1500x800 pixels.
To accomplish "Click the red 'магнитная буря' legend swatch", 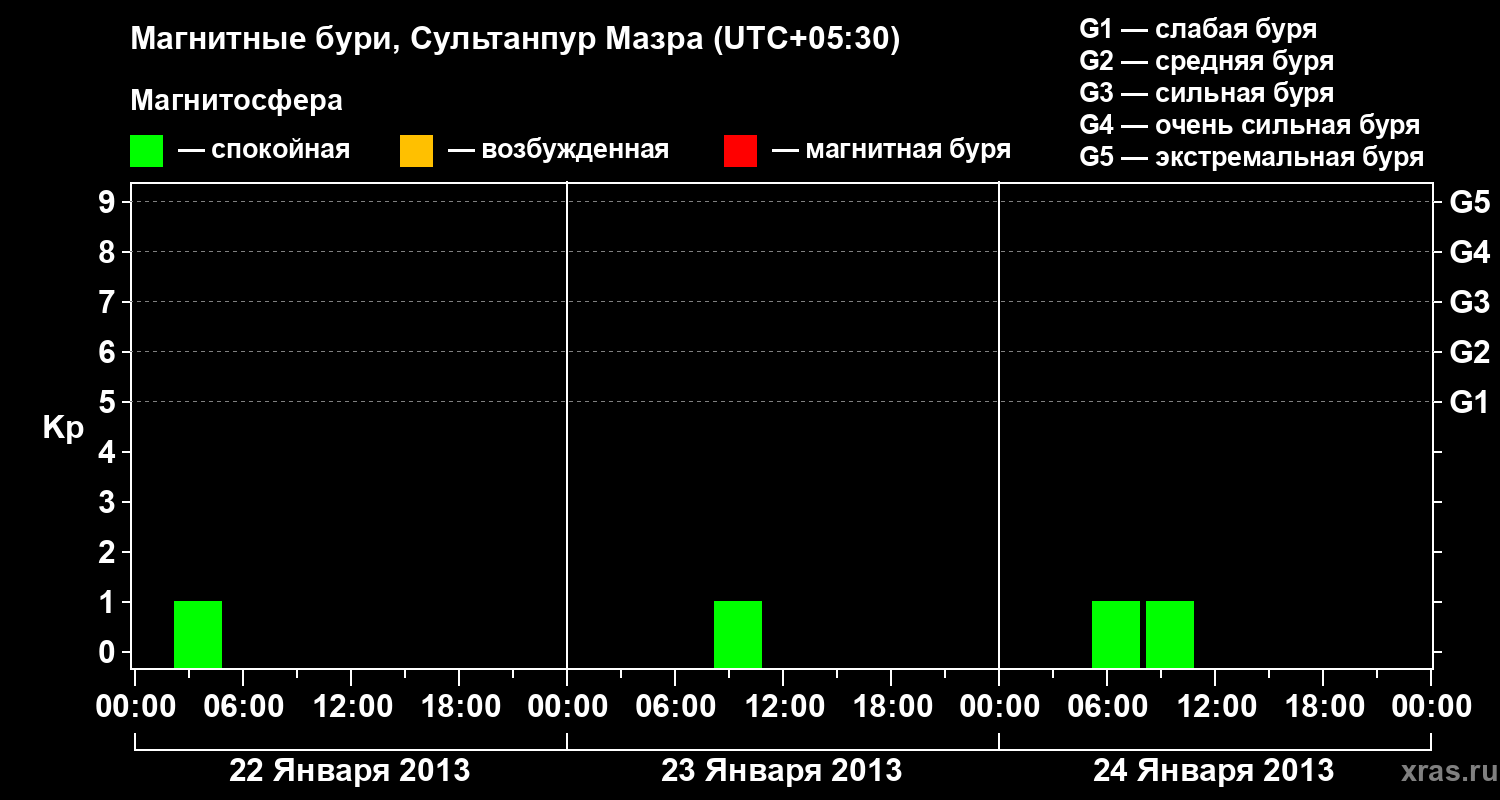I will click(740, 150).
